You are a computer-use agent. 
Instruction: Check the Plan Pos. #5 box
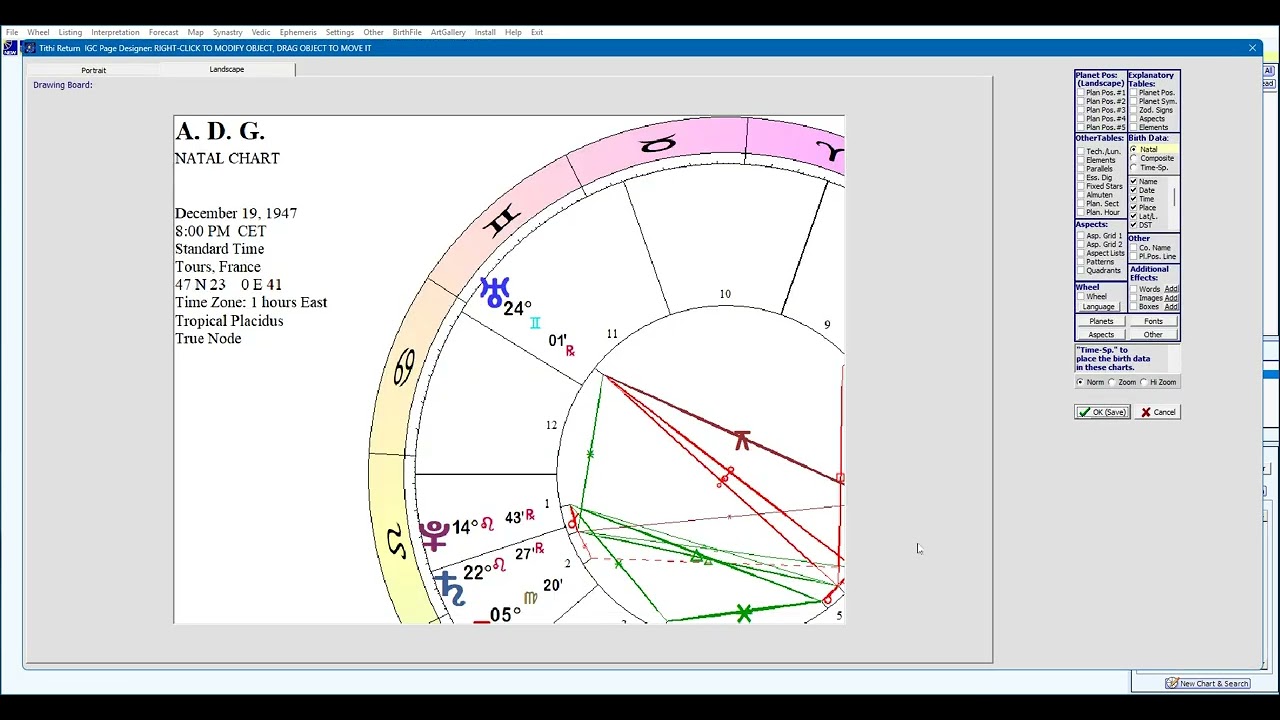coord(1081,127)
